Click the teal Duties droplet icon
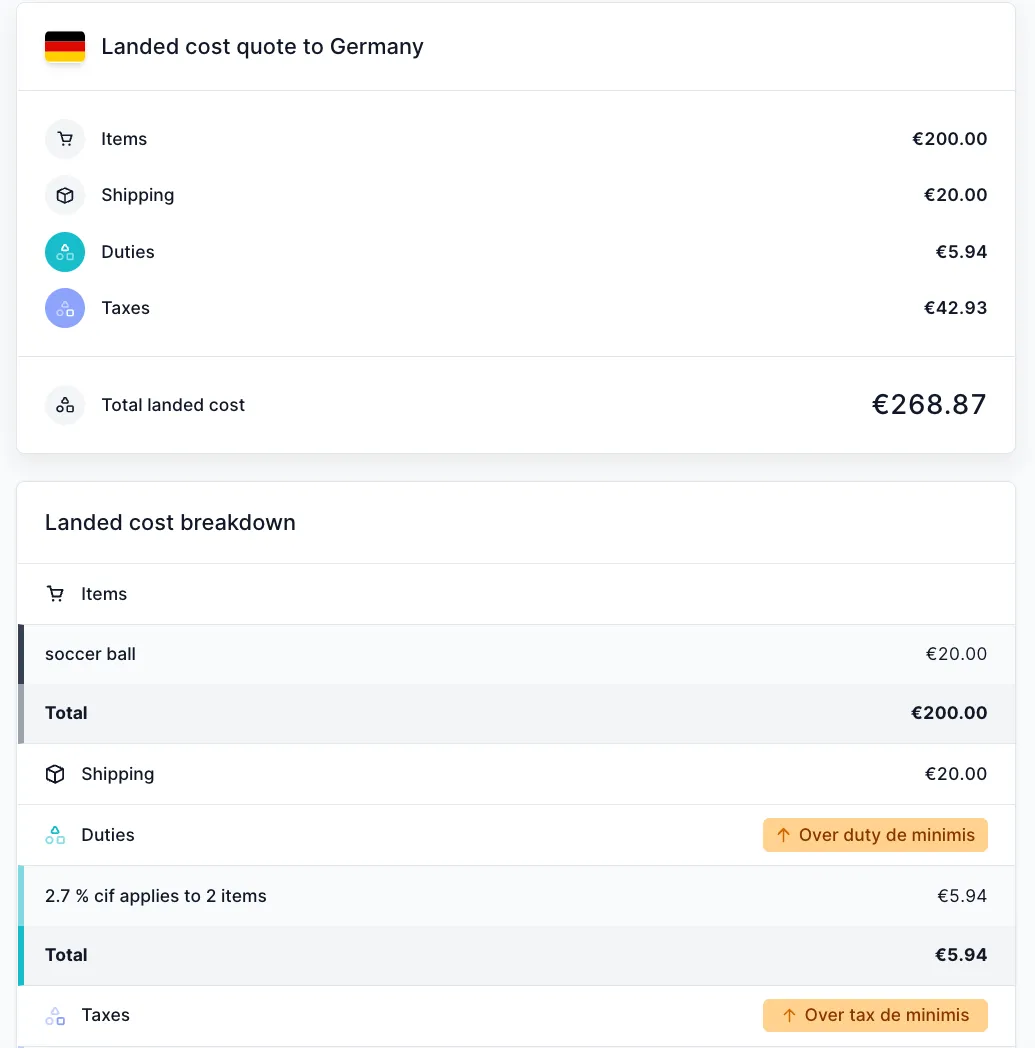Viewport: 1035px width, 1048px height. click(x=64, y=252)
